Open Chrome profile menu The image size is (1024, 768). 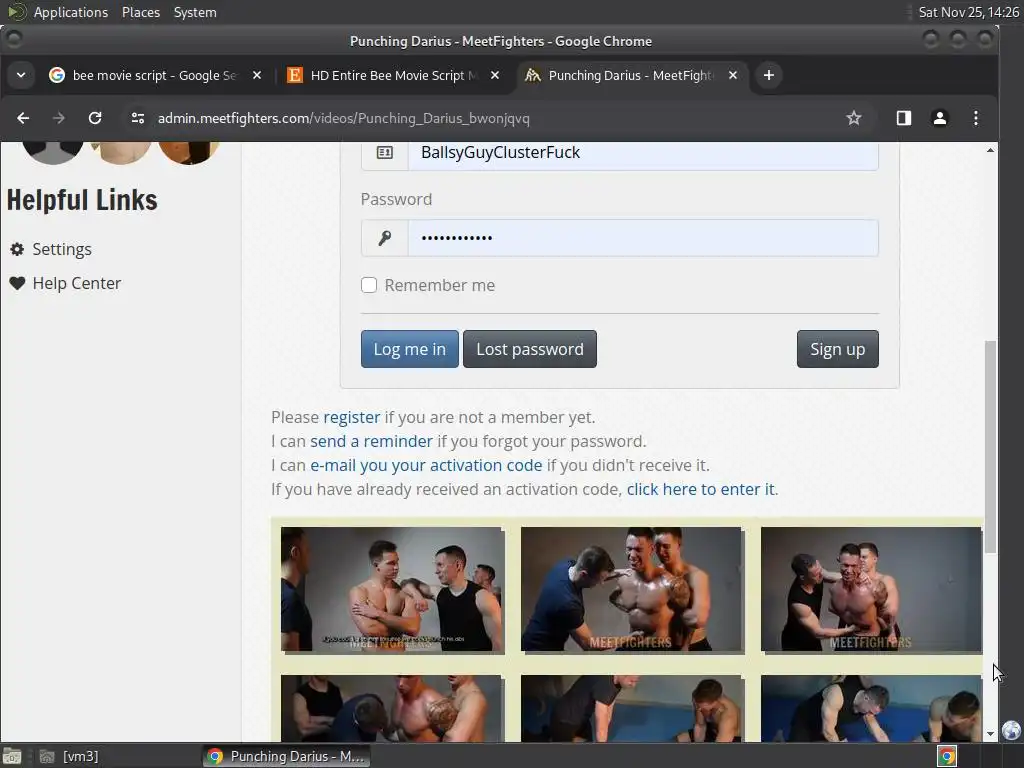pos(940,118)
